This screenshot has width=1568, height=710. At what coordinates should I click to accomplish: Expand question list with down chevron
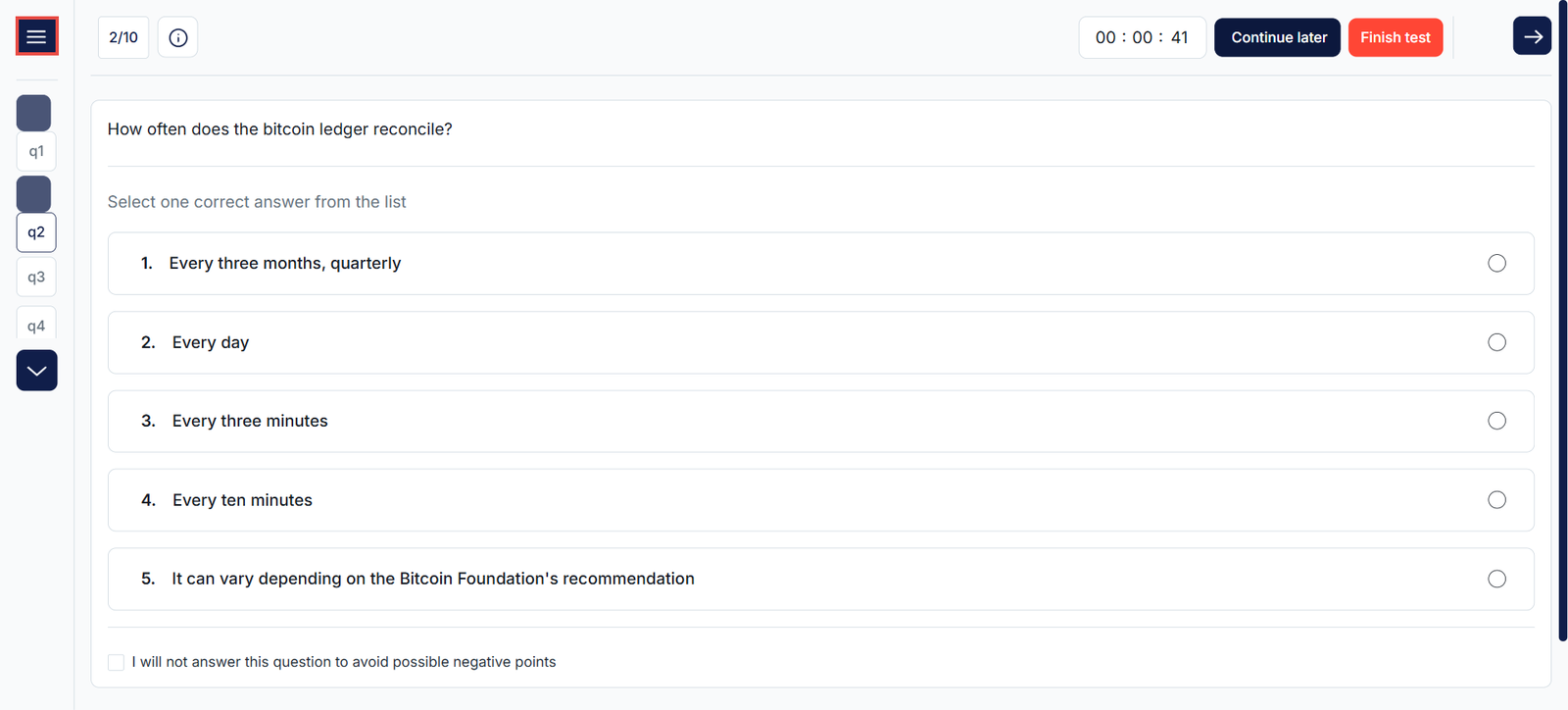[36, 371]
